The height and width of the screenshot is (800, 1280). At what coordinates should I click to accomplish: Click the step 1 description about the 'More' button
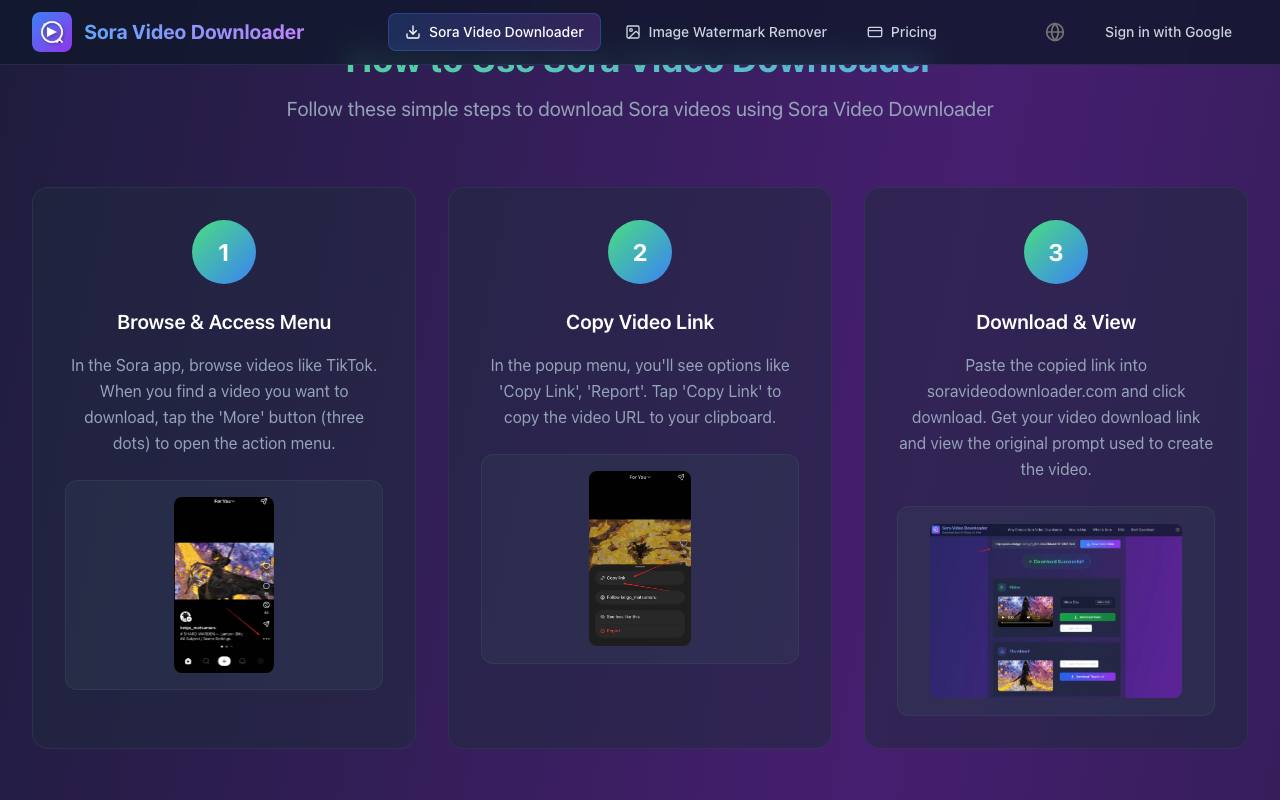tap(224, 404)
